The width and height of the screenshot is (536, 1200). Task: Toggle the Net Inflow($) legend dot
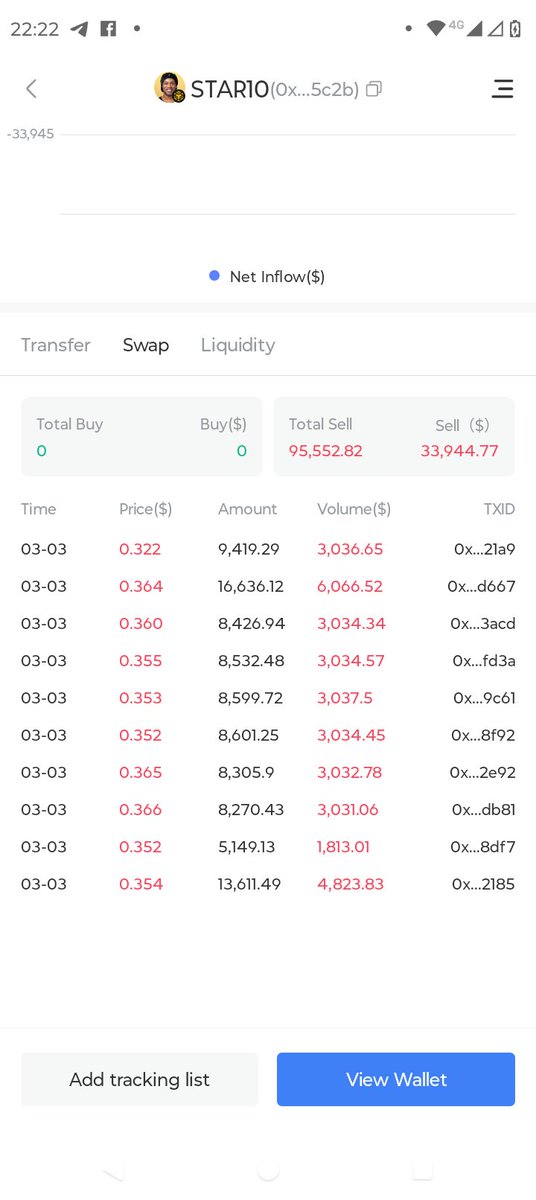(x=214, y=276)
